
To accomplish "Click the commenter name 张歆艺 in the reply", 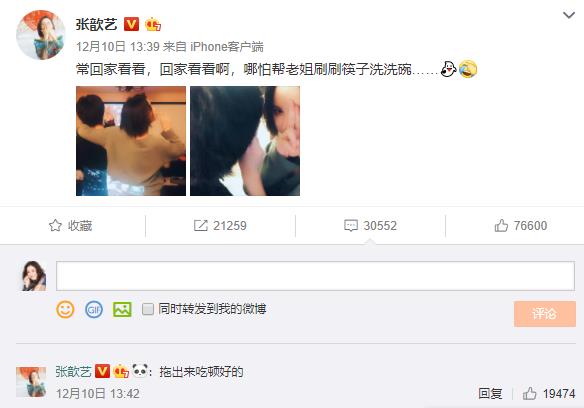I will point(73,371).
